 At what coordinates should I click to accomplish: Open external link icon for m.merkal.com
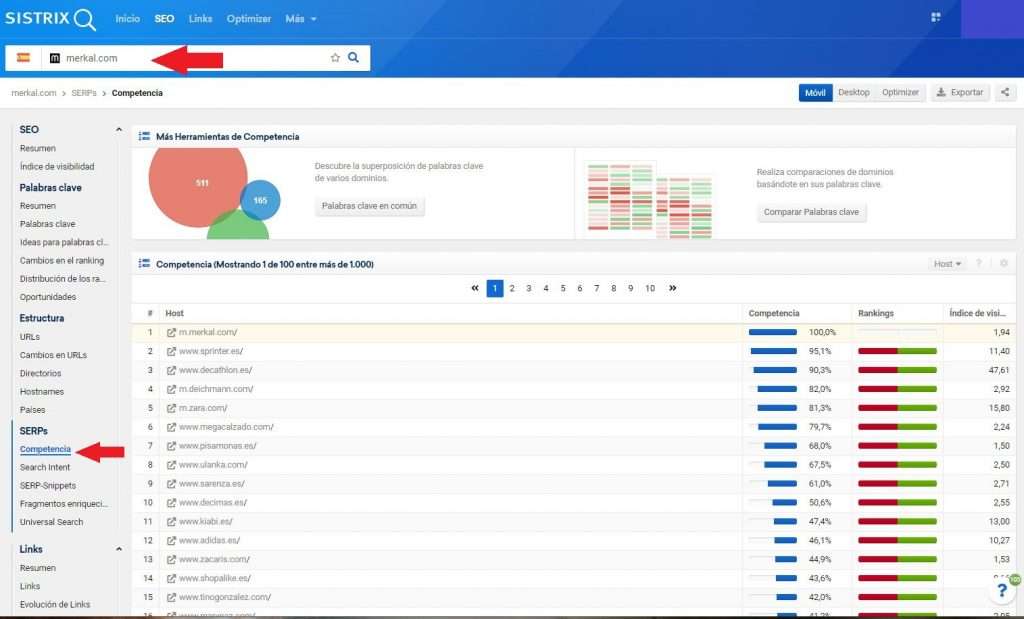point(171,332)
